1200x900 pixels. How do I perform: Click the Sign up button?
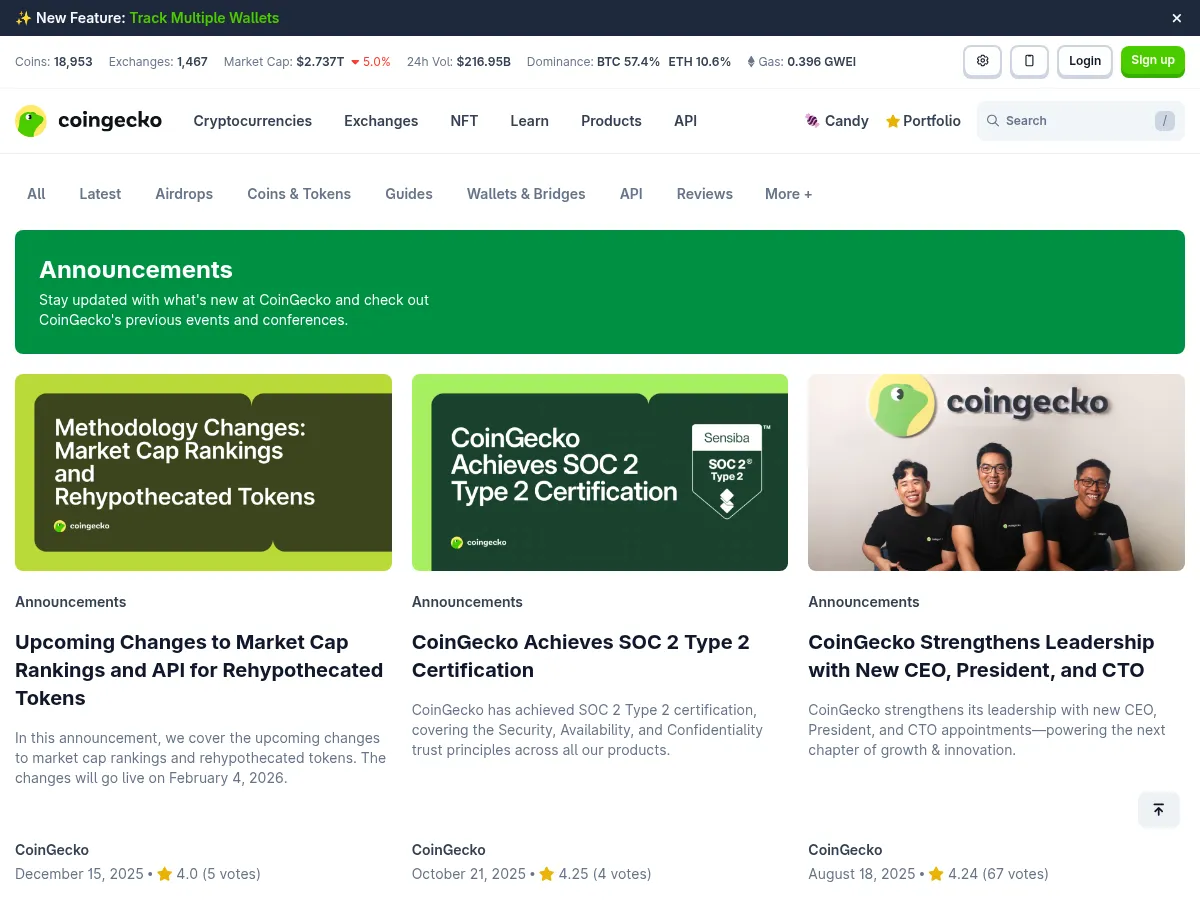(x=1152, y=60)
